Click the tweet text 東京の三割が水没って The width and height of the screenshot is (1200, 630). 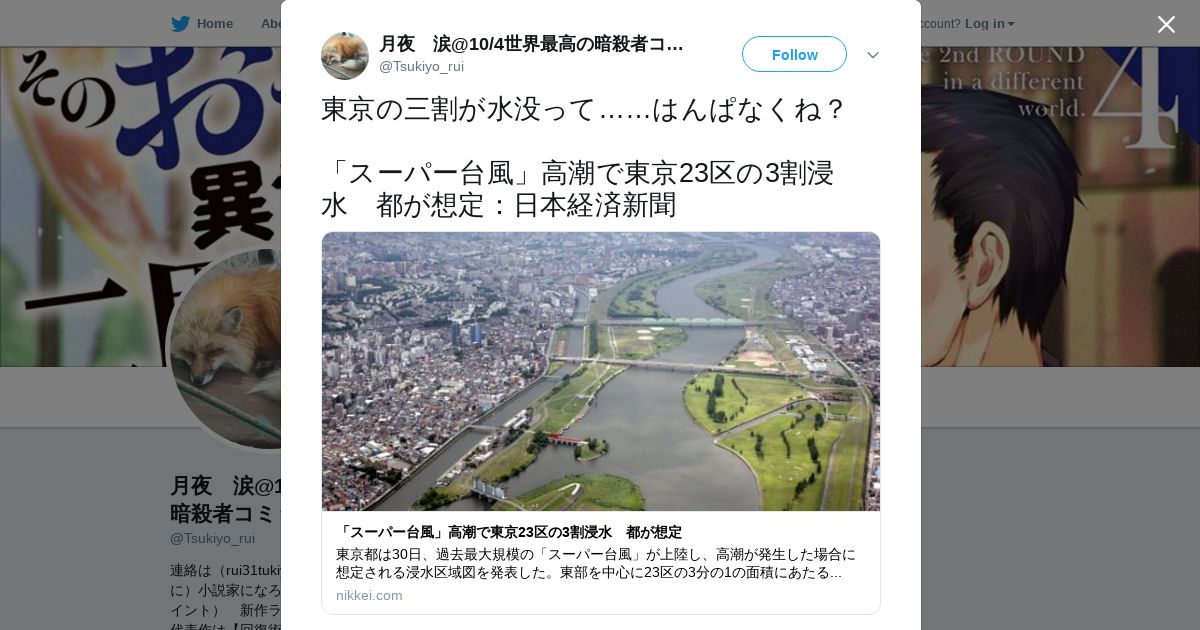[x=583, y=108]
